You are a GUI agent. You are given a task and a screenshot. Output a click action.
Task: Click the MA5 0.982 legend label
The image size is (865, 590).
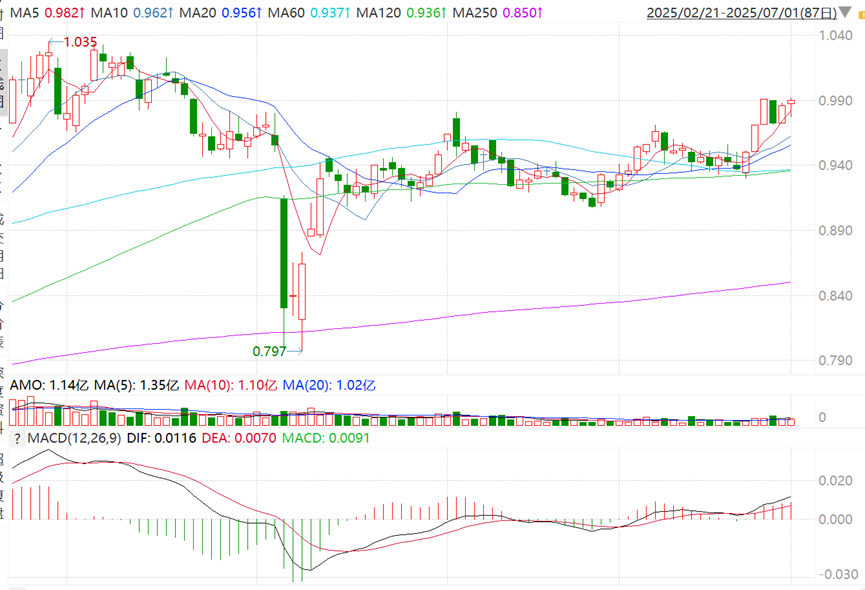pyautogui.click(x=47, y=12)
